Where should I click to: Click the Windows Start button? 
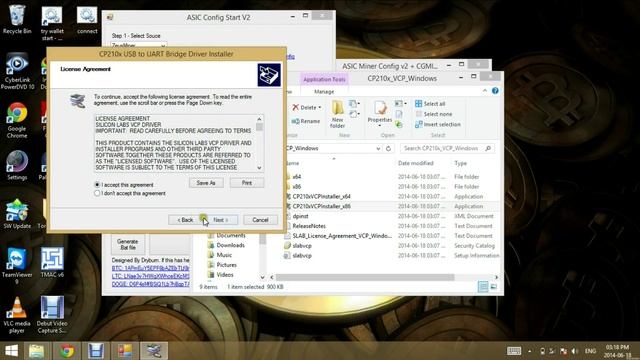coord(11,351)
